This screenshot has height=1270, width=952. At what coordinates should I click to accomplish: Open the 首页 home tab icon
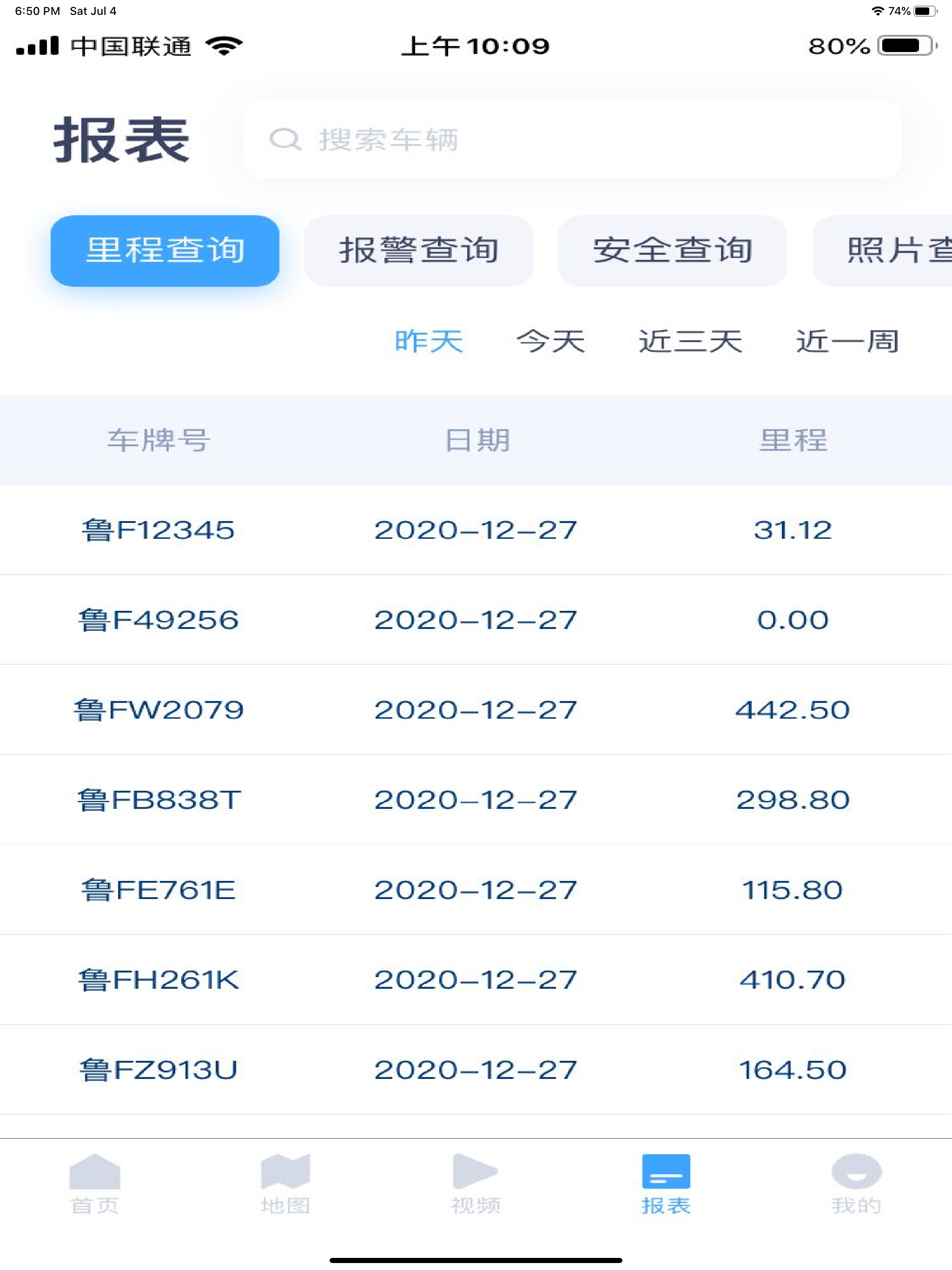click(95, 1171)
